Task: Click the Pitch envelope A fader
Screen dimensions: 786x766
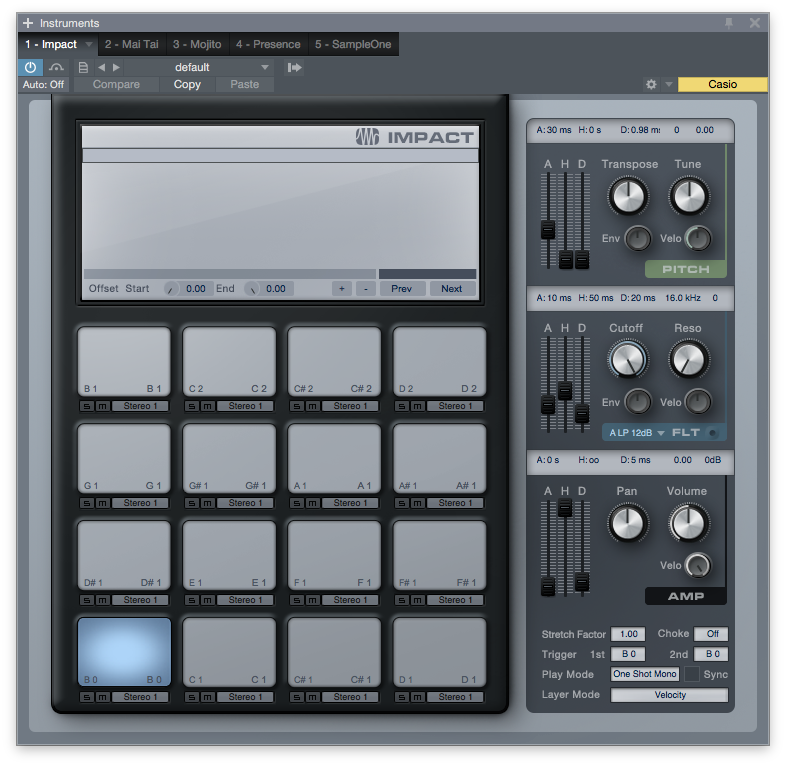Action: click(x=548, y=229)
